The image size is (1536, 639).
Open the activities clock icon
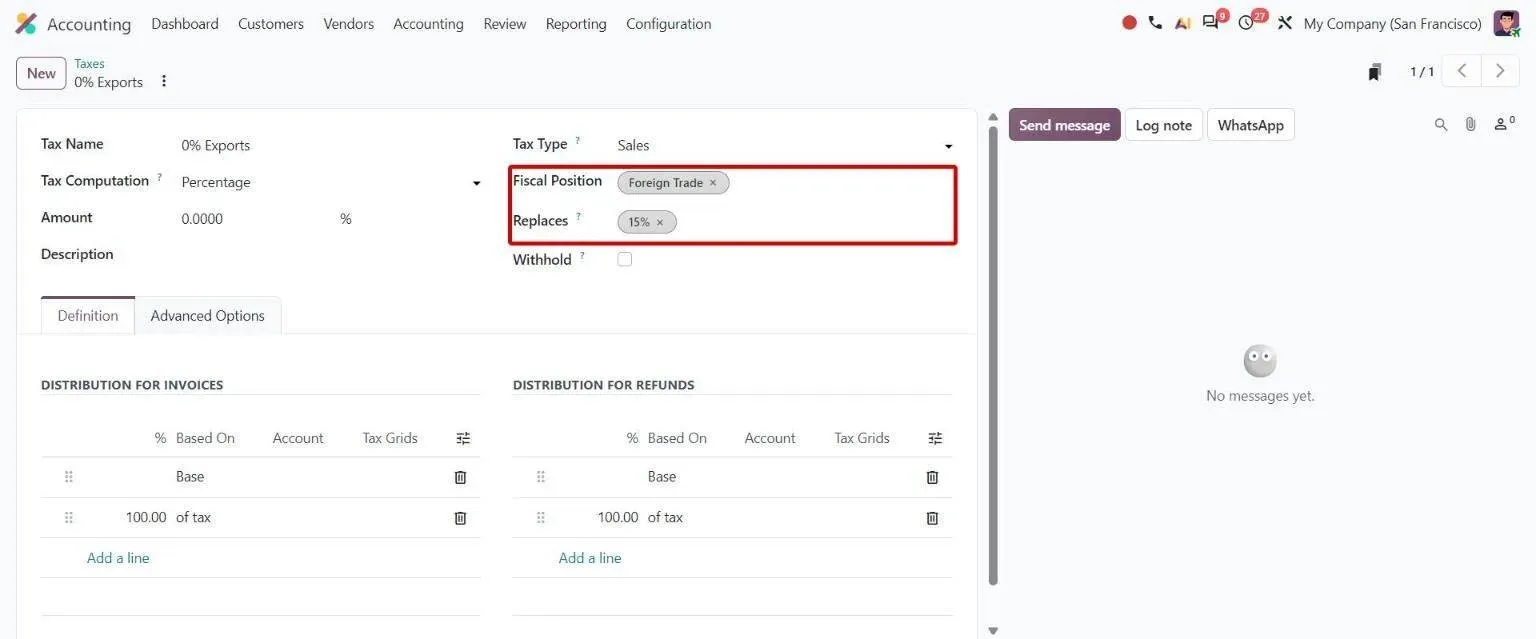1248,22
